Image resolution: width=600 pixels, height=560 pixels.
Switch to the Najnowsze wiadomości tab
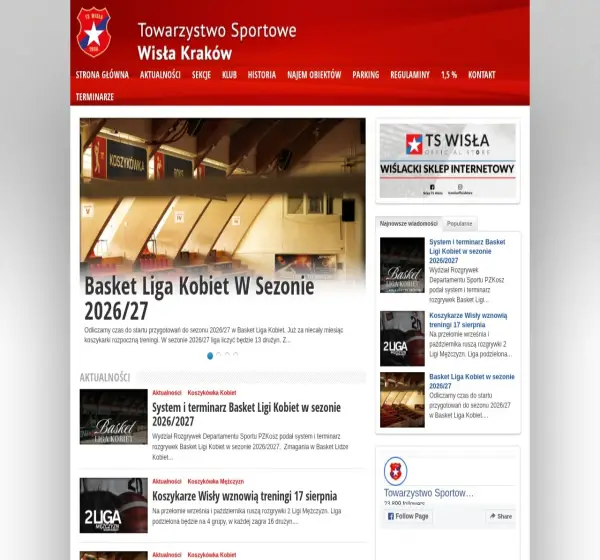[x=408, y=224]
